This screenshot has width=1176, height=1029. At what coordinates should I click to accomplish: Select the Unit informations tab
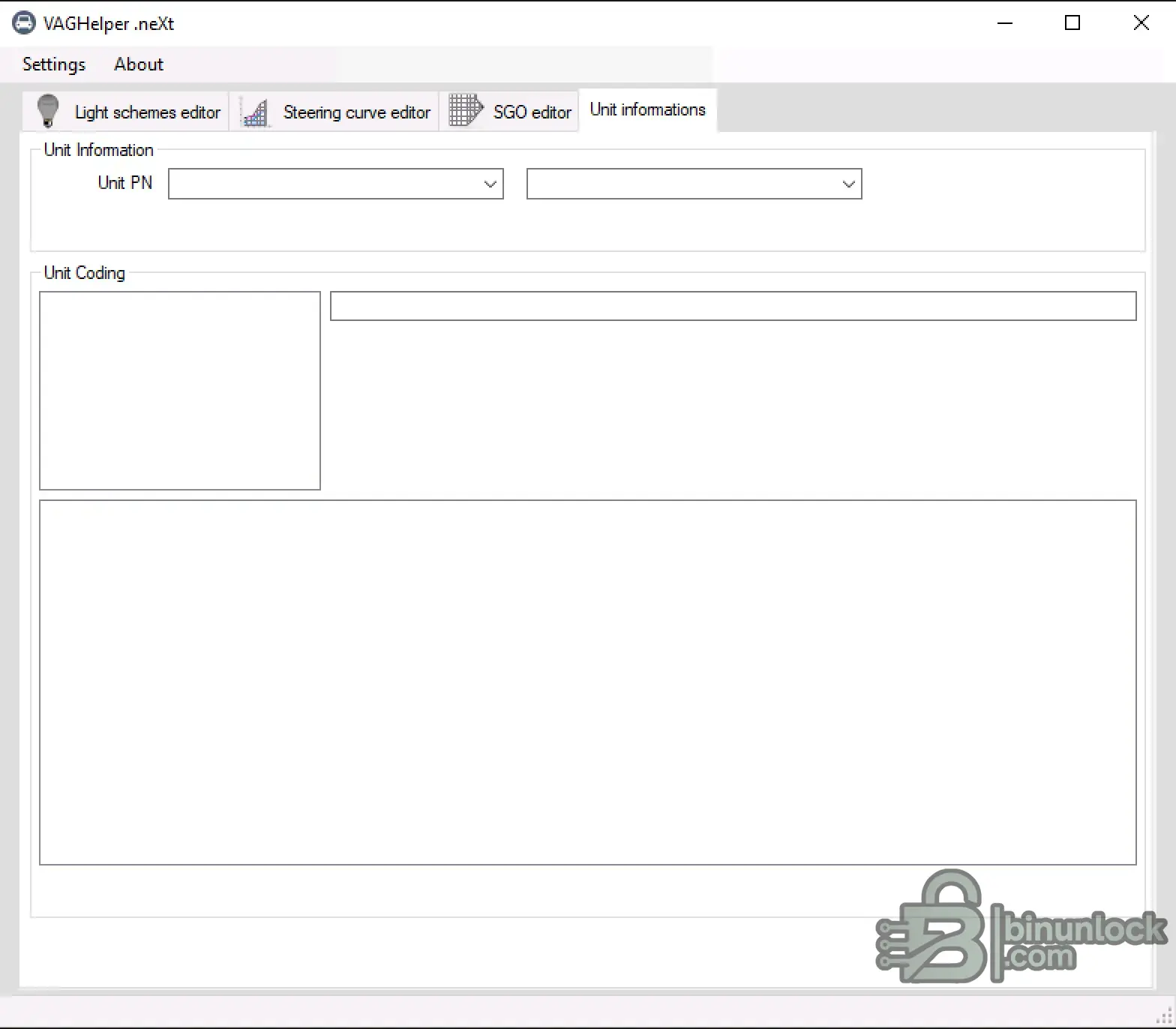(648, 109)
